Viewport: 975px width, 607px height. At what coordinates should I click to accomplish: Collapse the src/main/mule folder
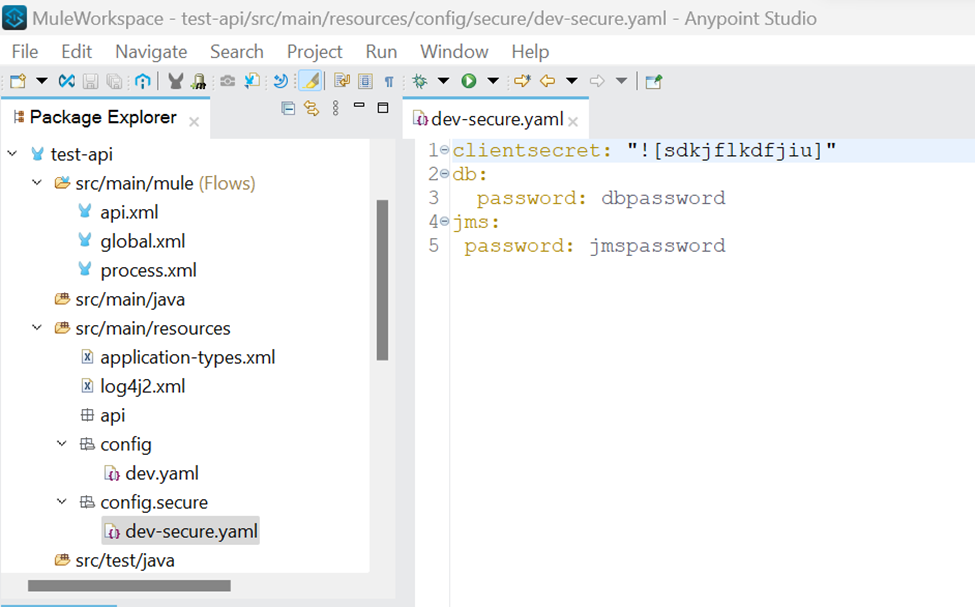[x=37, y=184]
